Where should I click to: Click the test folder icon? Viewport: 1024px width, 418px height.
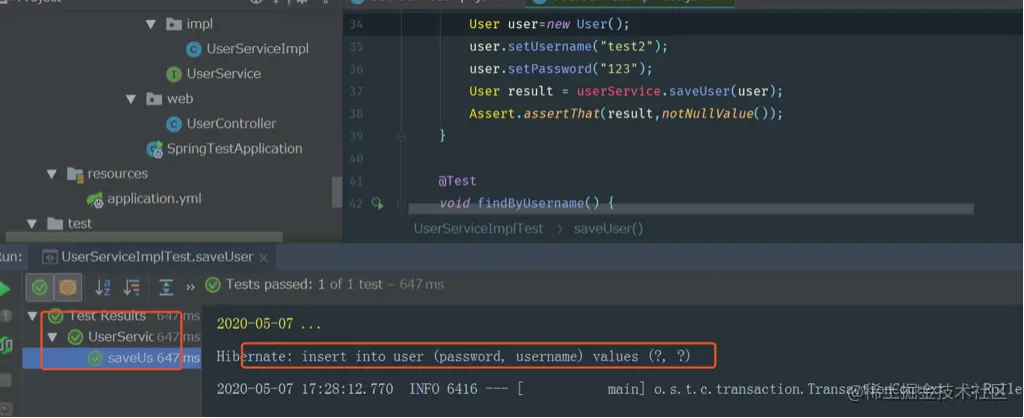[x=55, y=224]
